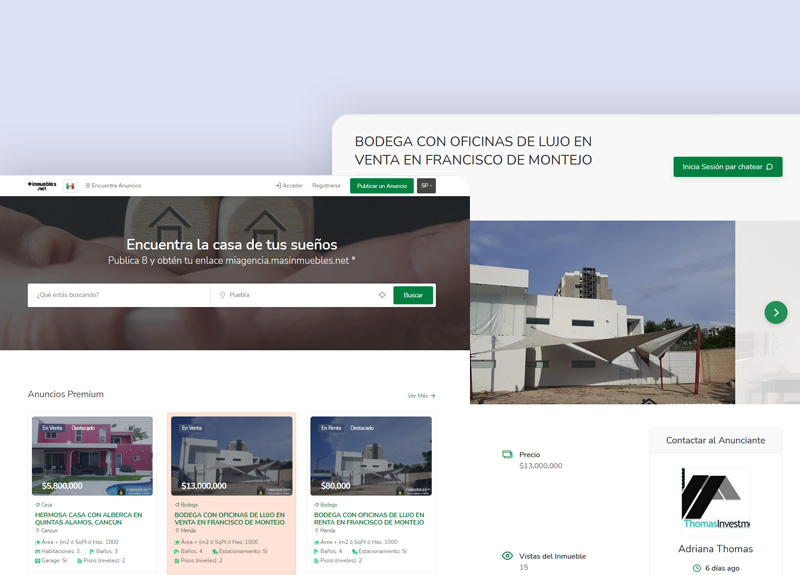Click the Registrarse link
The image size is (800, 575).
(326, 186)
